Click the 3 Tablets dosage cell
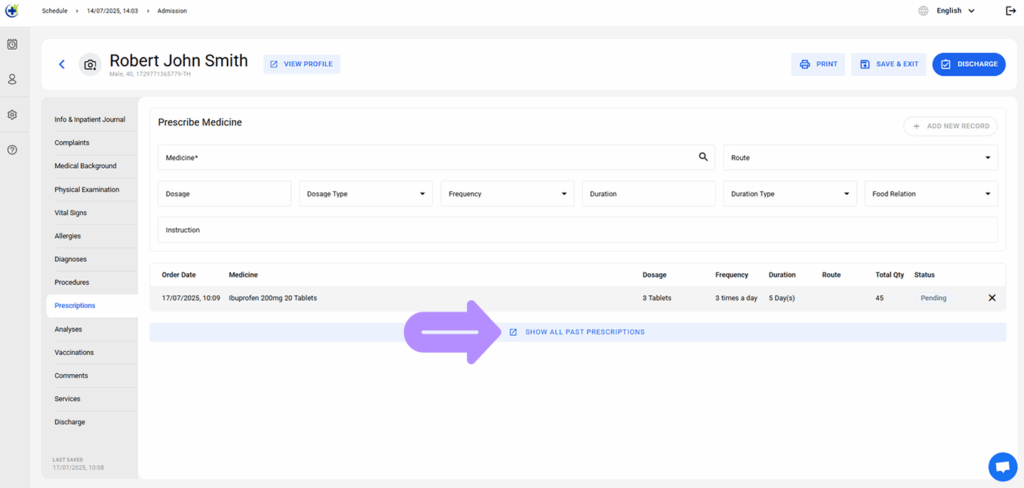The width and height of the screenshot is (1024, 488). [657, 298]
